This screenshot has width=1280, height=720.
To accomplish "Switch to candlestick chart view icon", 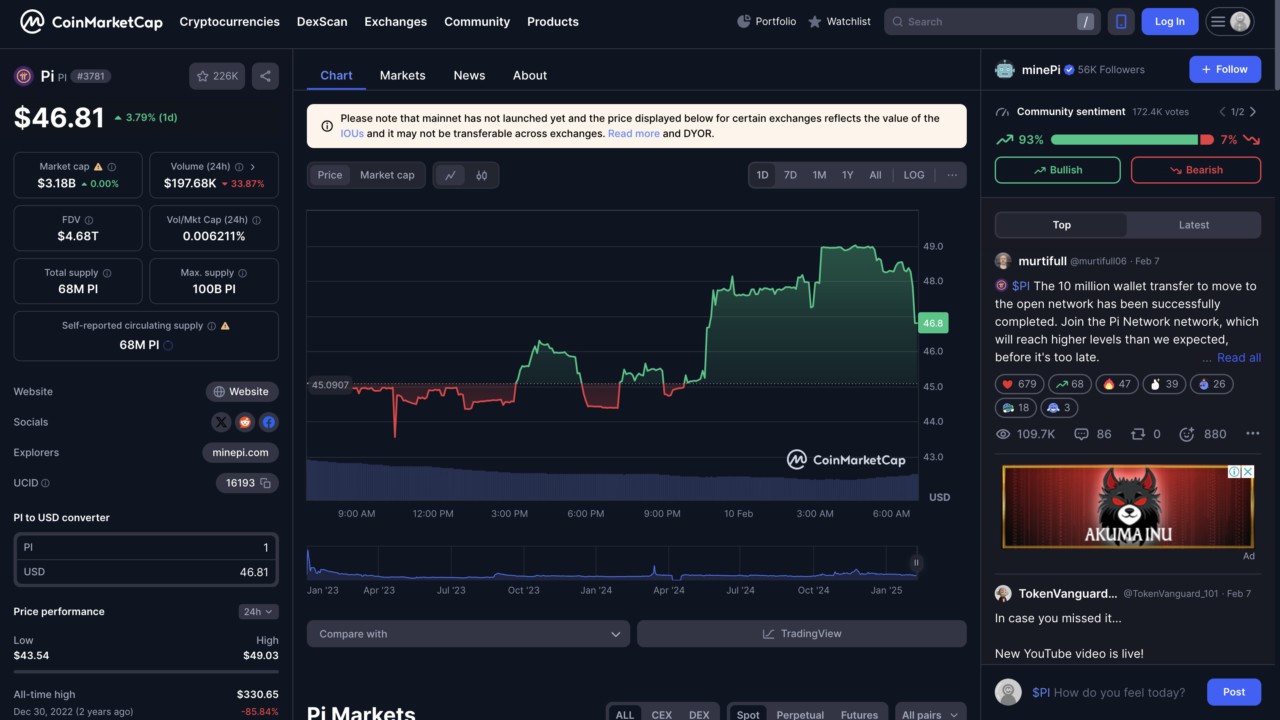I will coord(482,175).
